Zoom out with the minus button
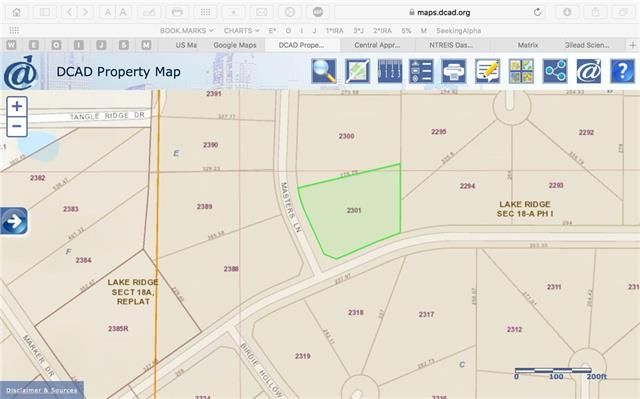 pyautogui.click(x=17, y=126)
